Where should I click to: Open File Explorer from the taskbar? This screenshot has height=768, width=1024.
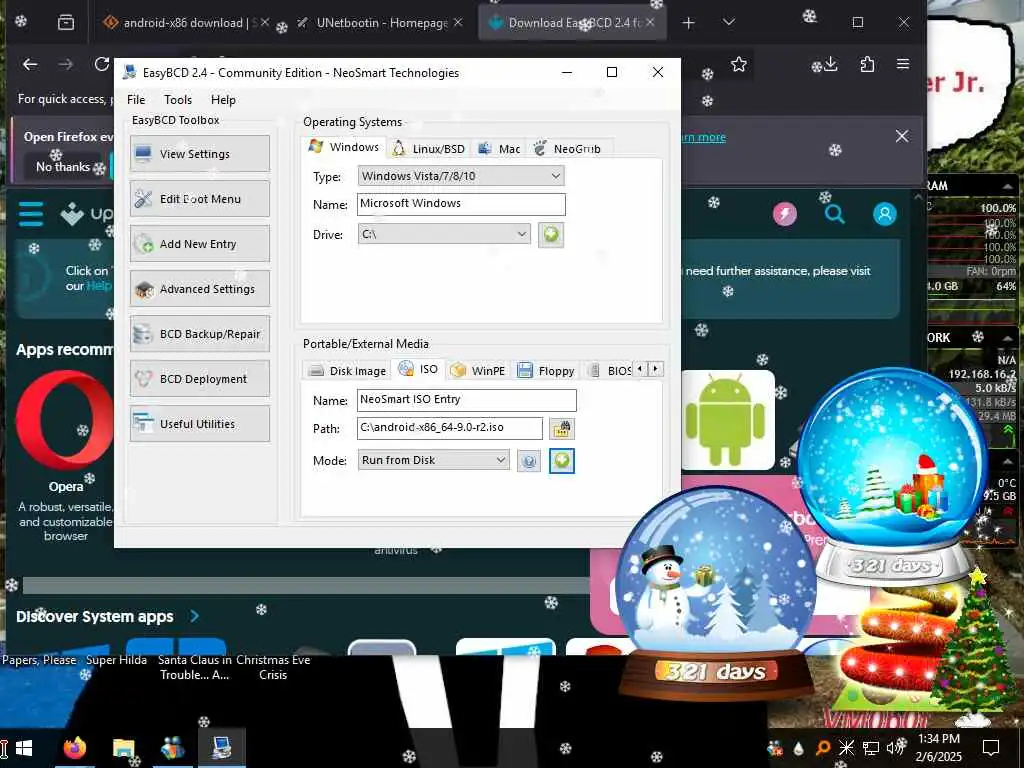point(123,748)
